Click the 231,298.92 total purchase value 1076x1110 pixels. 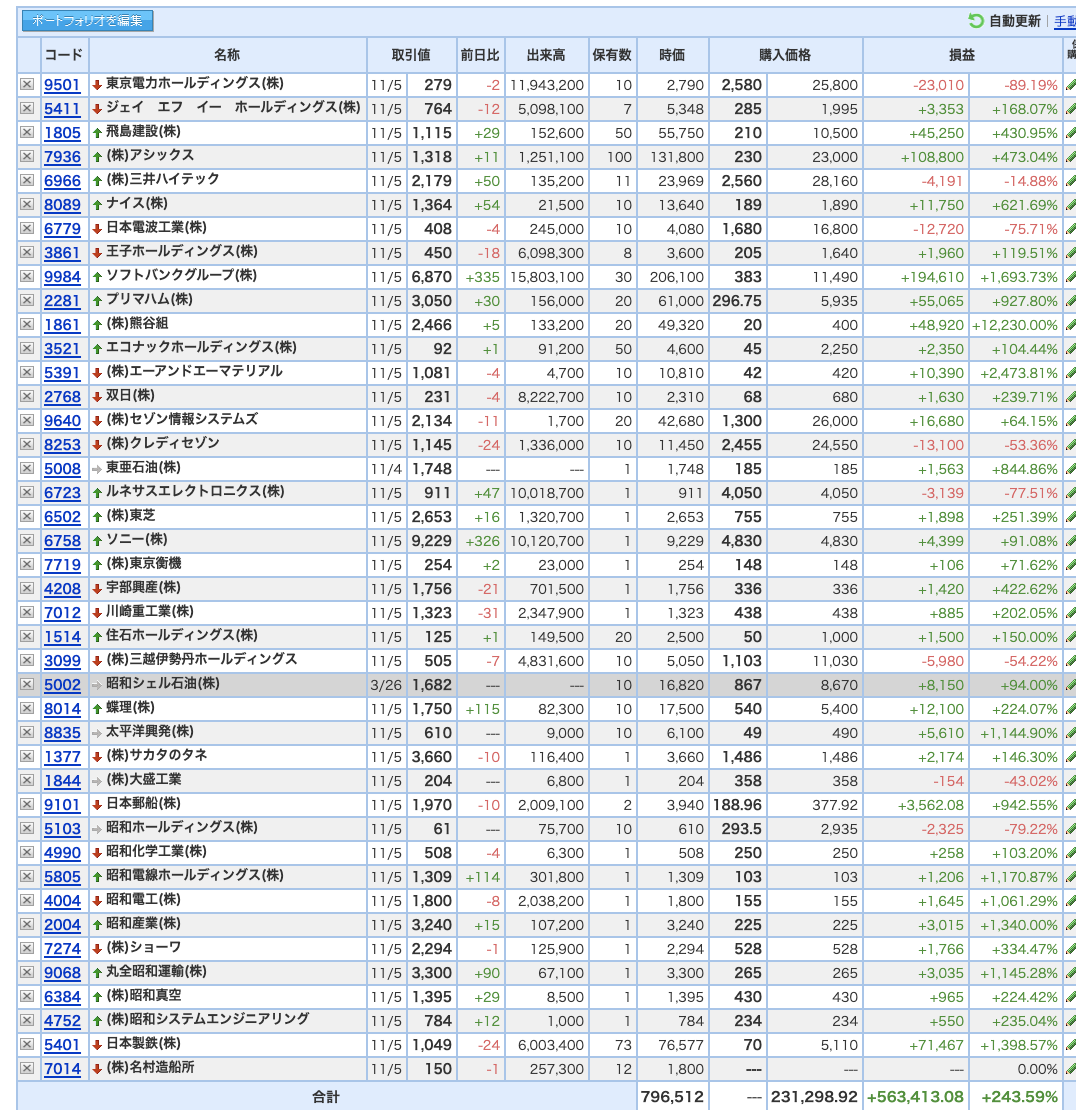point(814,1097)
